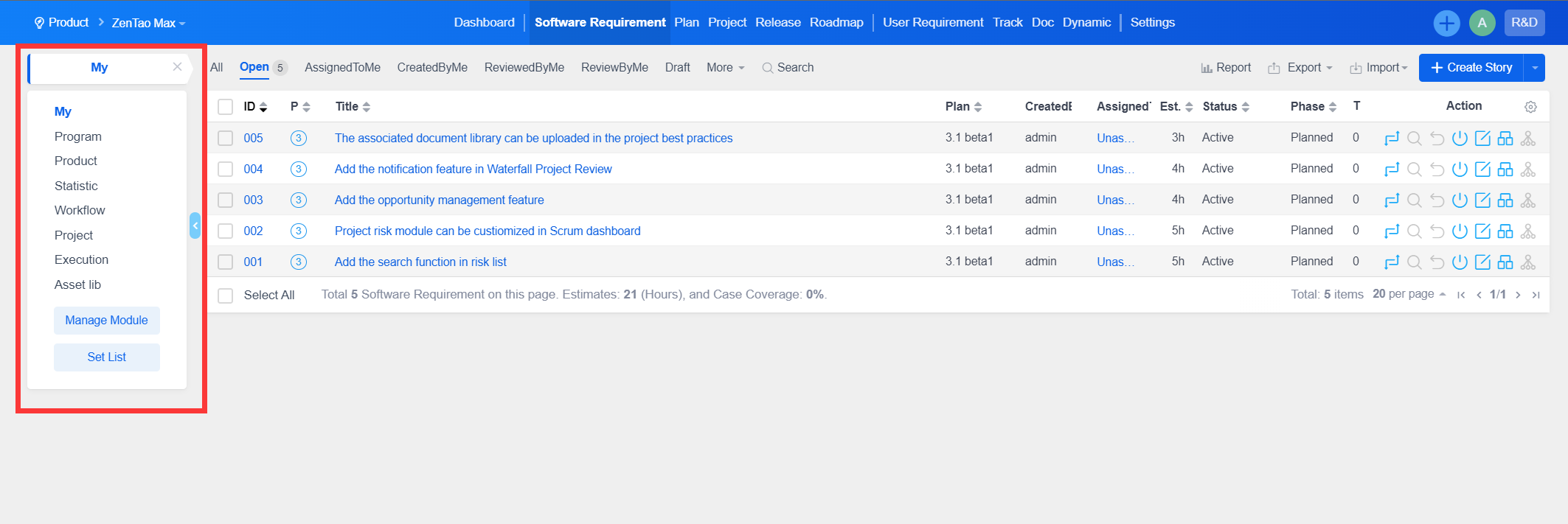Expand the More filter dropdown
This screenshot has width=1568, height=524.
point(725,68)
